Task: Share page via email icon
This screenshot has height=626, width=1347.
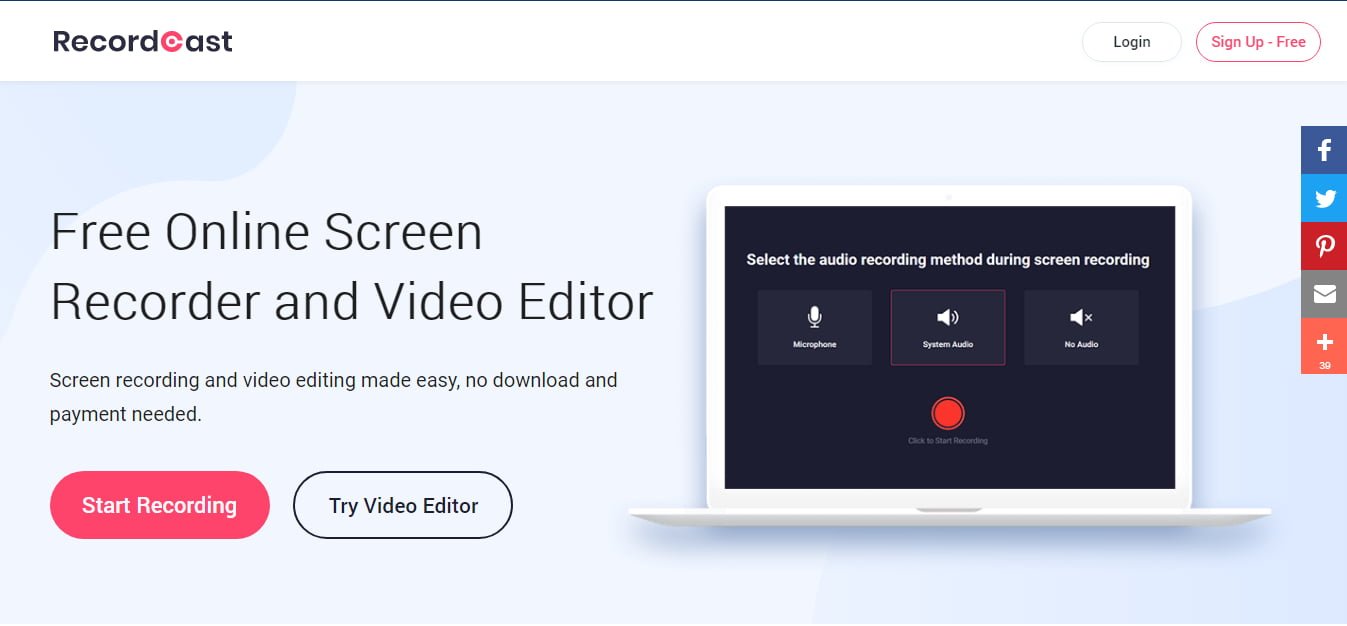Action: point(1324,294)
